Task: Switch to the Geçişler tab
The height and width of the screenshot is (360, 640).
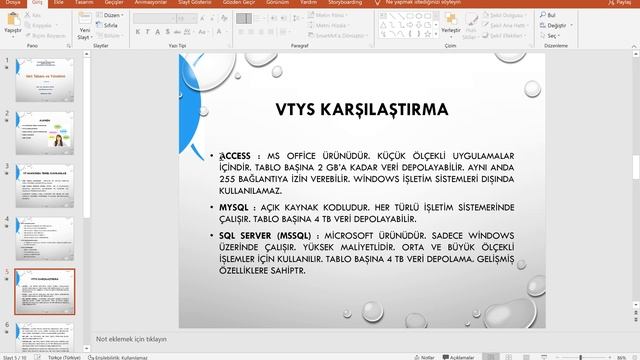Action: pyautogui.click(x=114, y=2)
